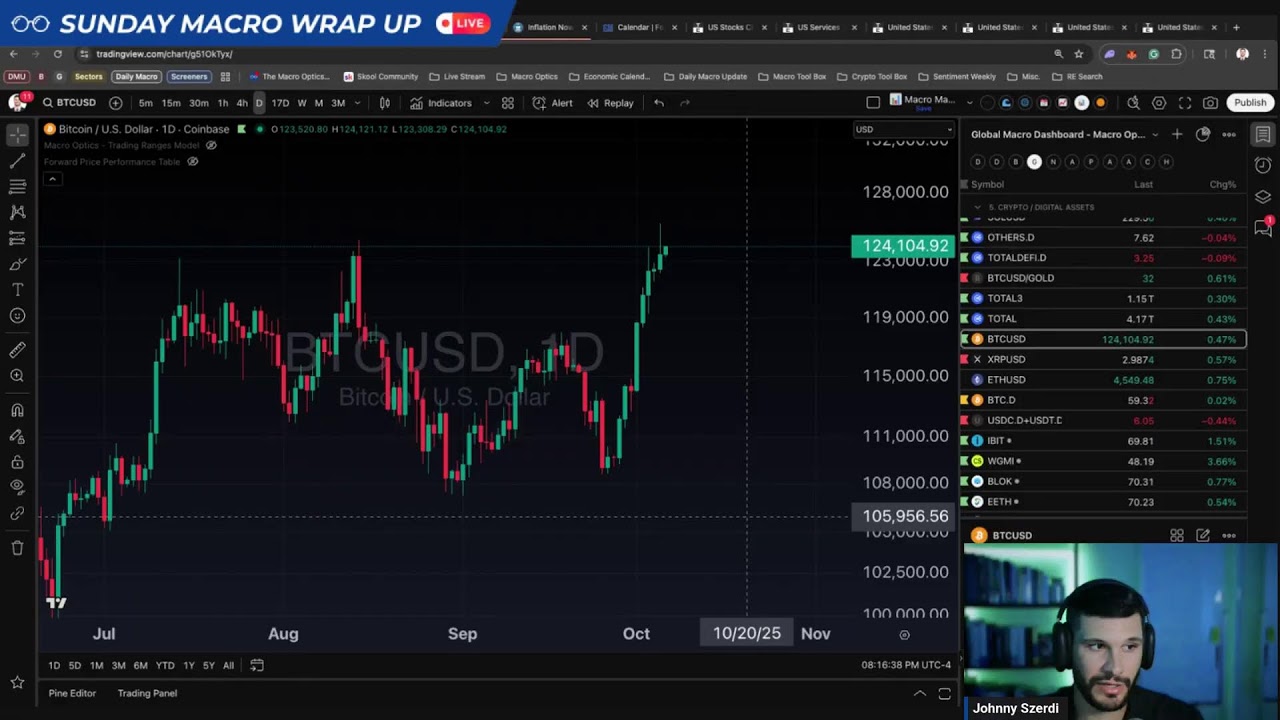This screenshot has width=1280, height=720.
Task: Open the candlestick chart type menu
Action: coord(384,103)
